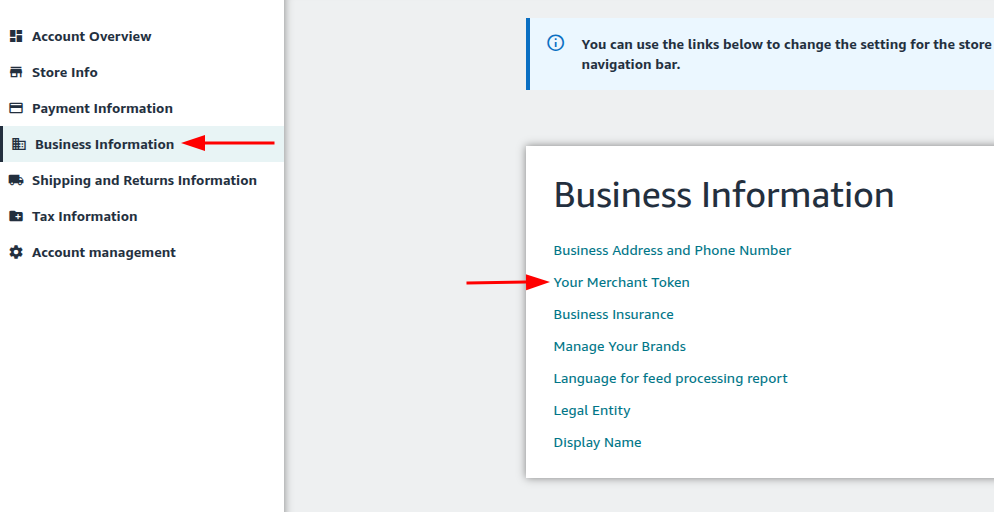The width and height of the screenshot is (994, 512).
Task: Click the info circle icon in banner
Action: (x=555, y=43)
